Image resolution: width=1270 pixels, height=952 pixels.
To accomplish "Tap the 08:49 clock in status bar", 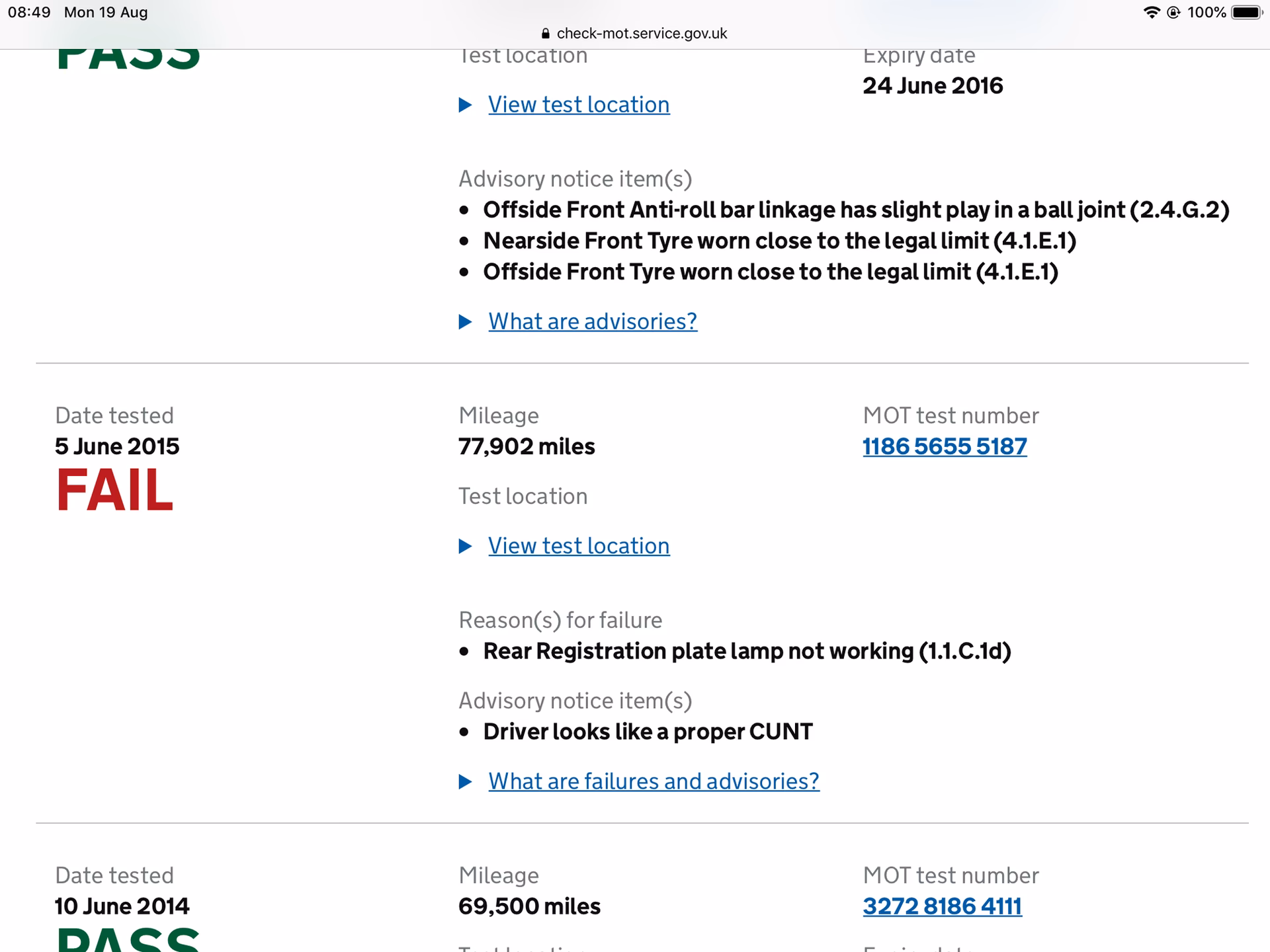I will click(29, 13).
